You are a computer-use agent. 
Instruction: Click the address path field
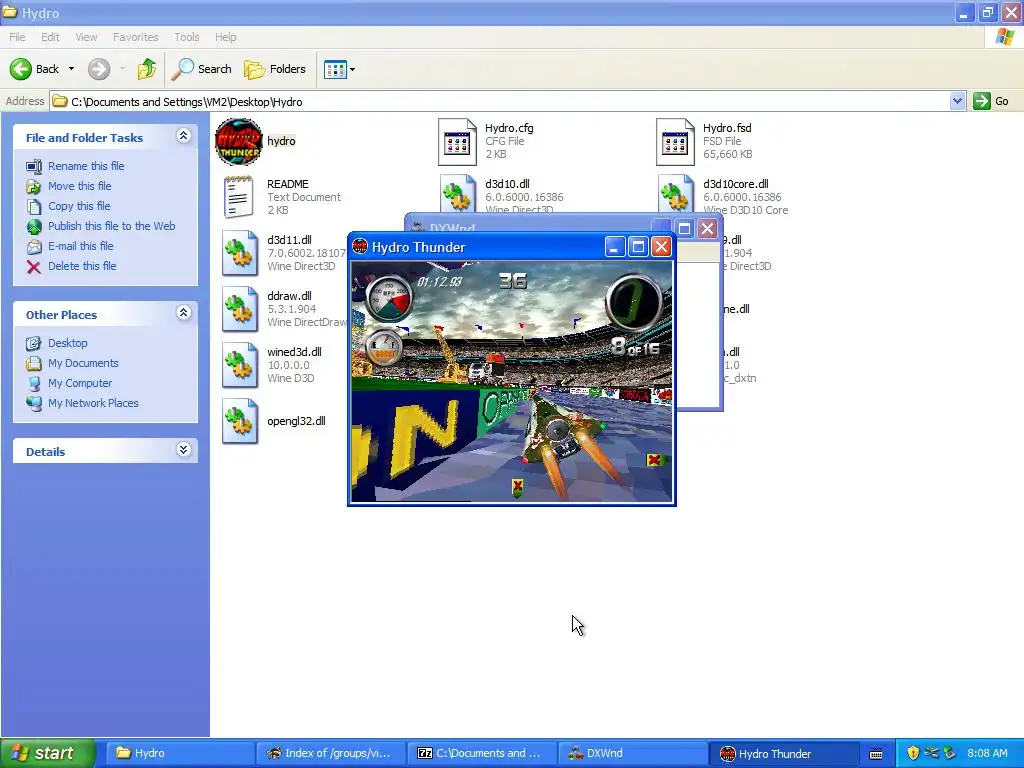click(500, 101)
